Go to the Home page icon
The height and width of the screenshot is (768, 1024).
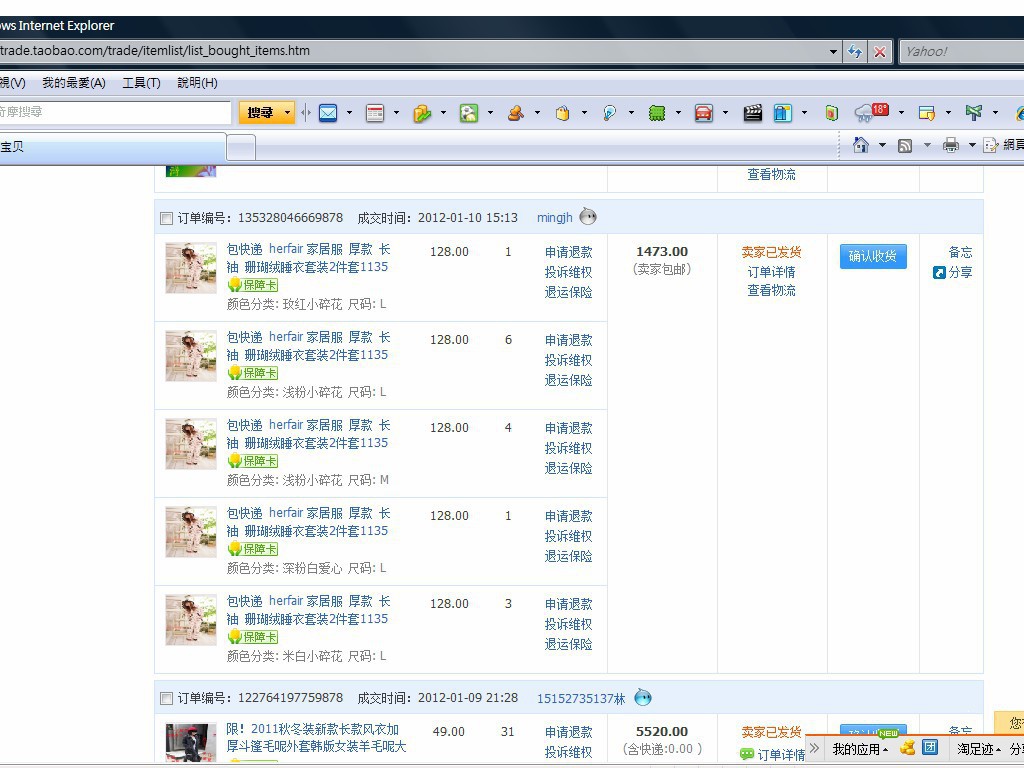[x=861, y=145]
